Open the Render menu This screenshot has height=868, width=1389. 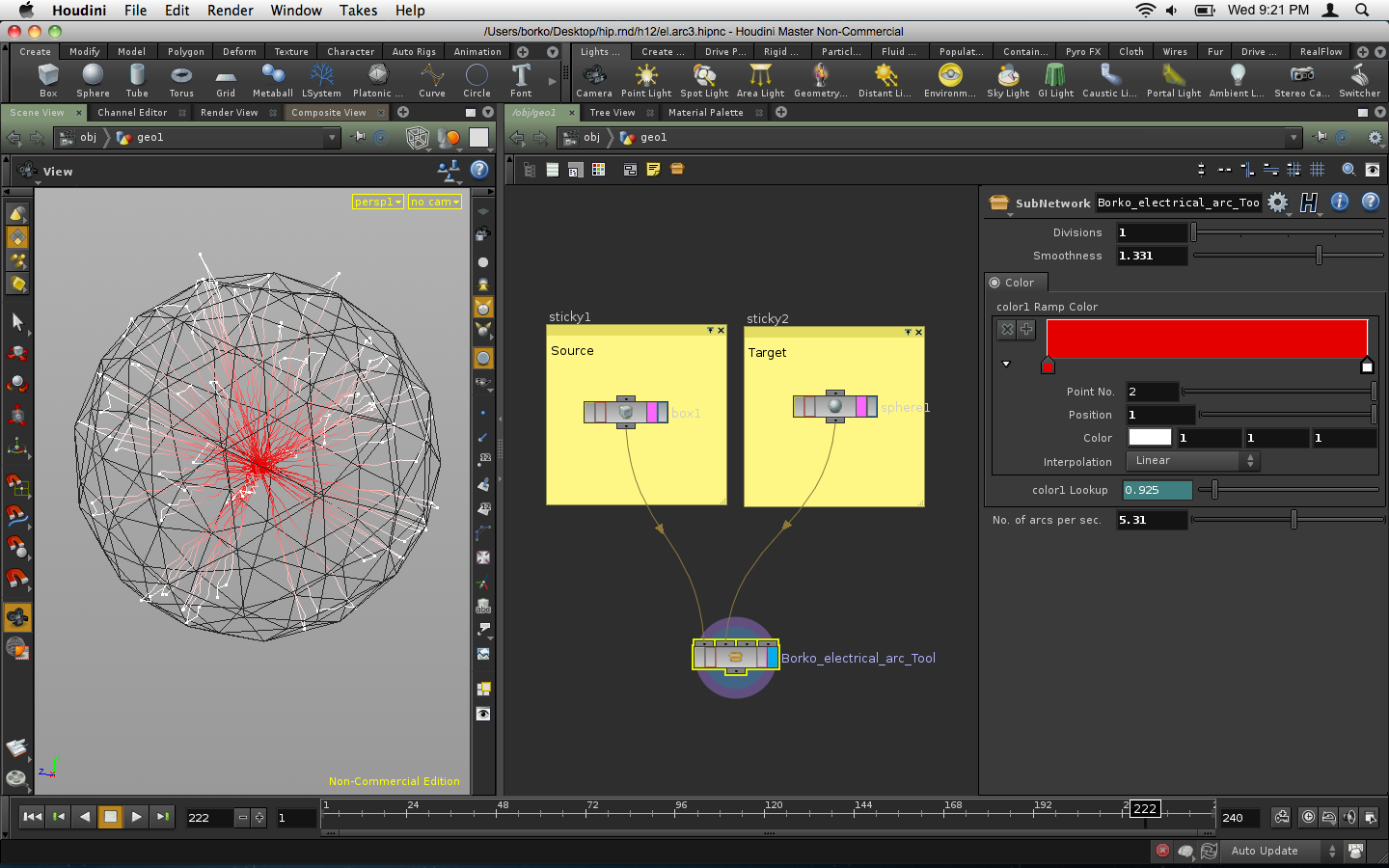tap(230, 10)
